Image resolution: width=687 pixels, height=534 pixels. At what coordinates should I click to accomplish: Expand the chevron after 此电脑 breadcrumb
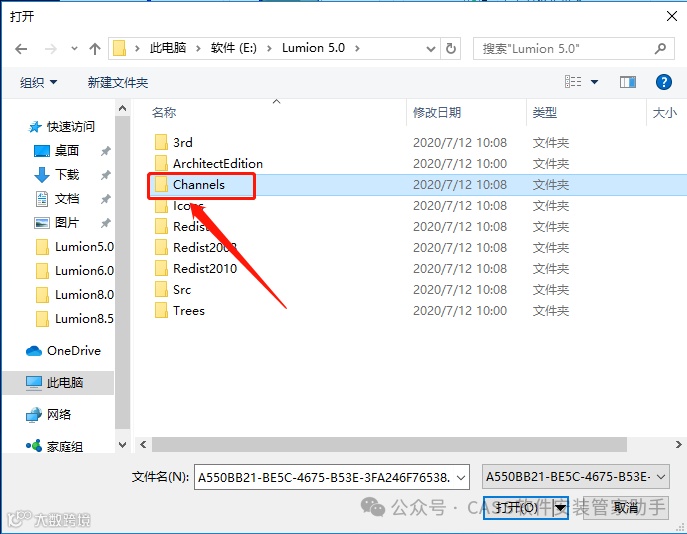[x=198, y=48]
